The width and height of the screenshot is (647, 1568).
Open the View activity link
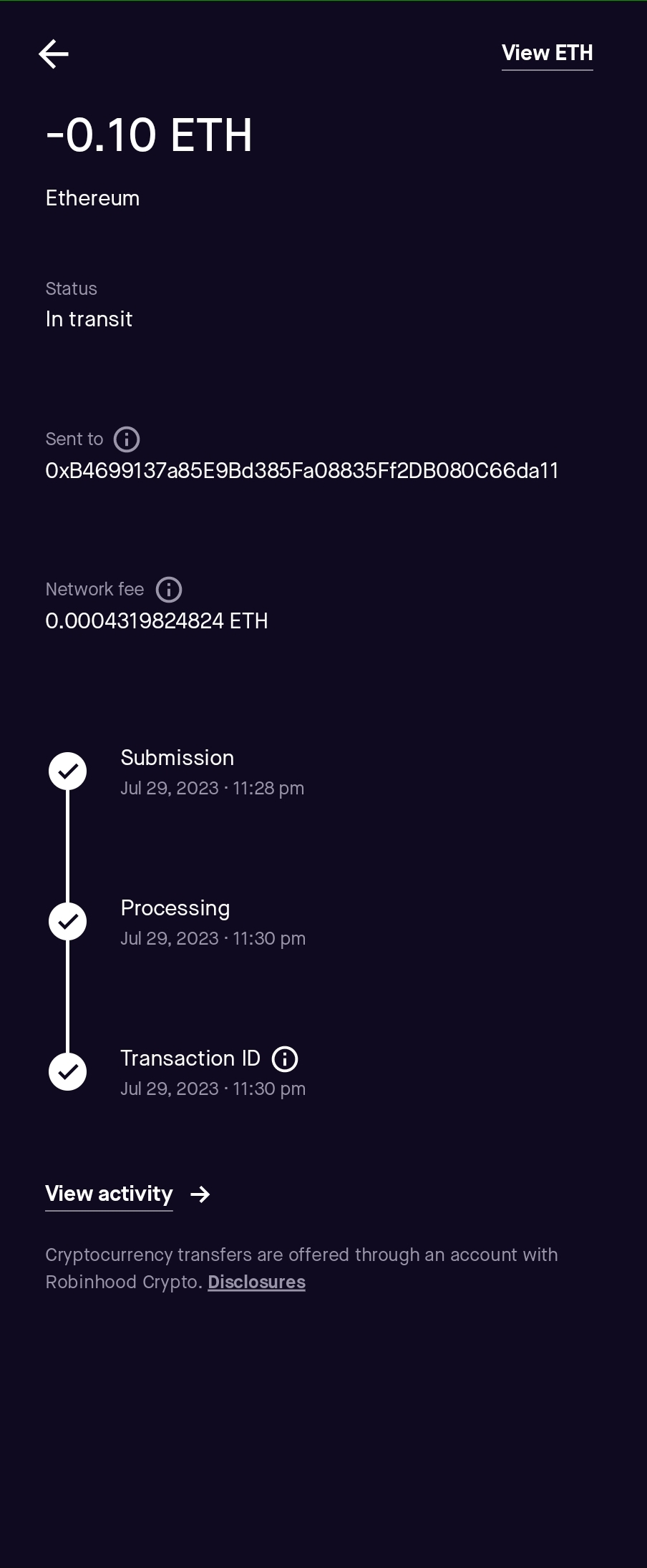(x=109, y=1194)
